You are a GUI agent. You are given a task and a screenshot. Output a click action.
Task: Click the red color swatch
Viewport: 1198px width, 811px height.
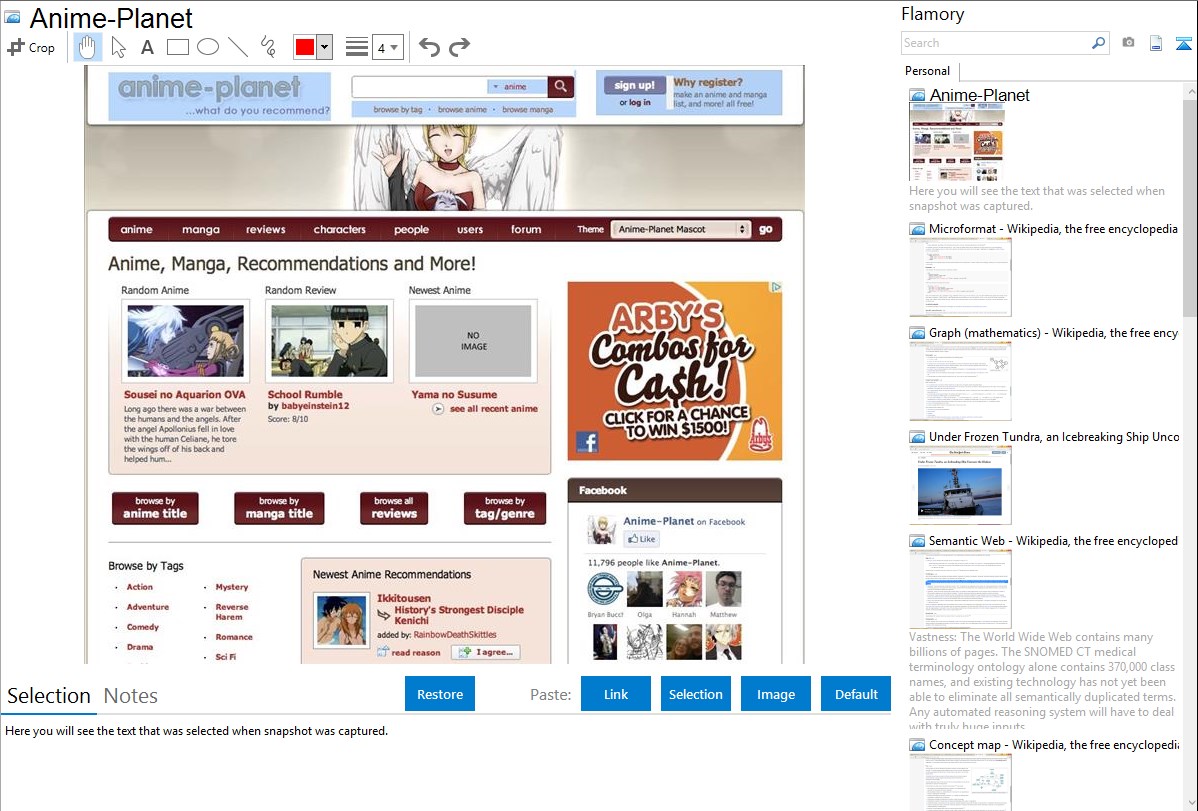point(304,47)
